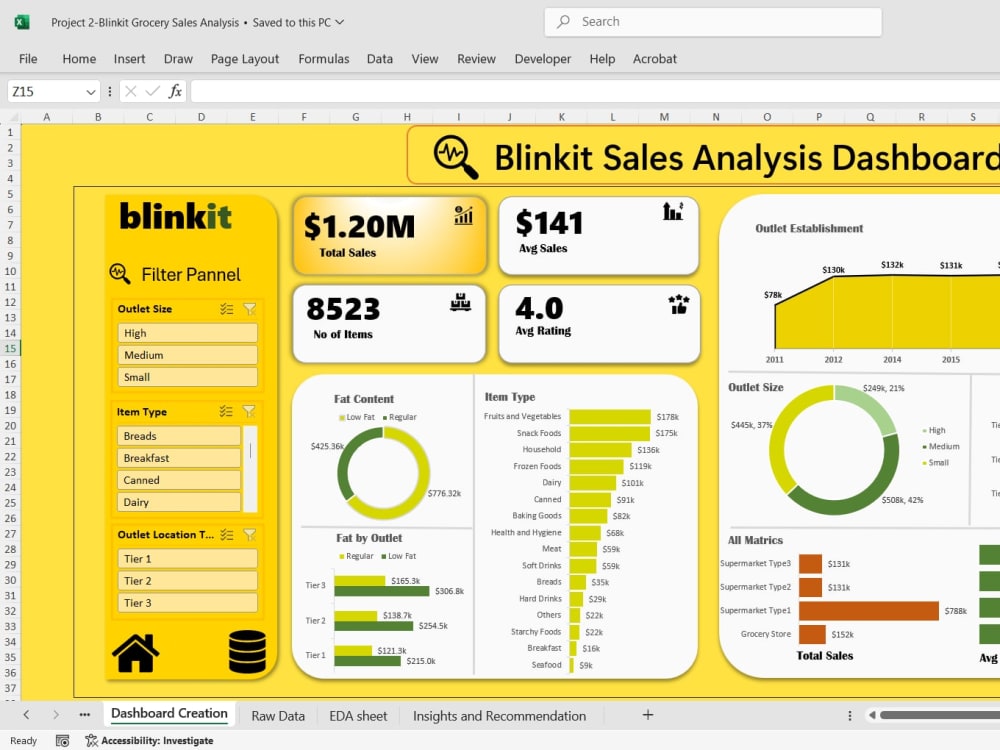Click Accessibility: Investigate status text

pyautogui.click(x=157, y=740)
